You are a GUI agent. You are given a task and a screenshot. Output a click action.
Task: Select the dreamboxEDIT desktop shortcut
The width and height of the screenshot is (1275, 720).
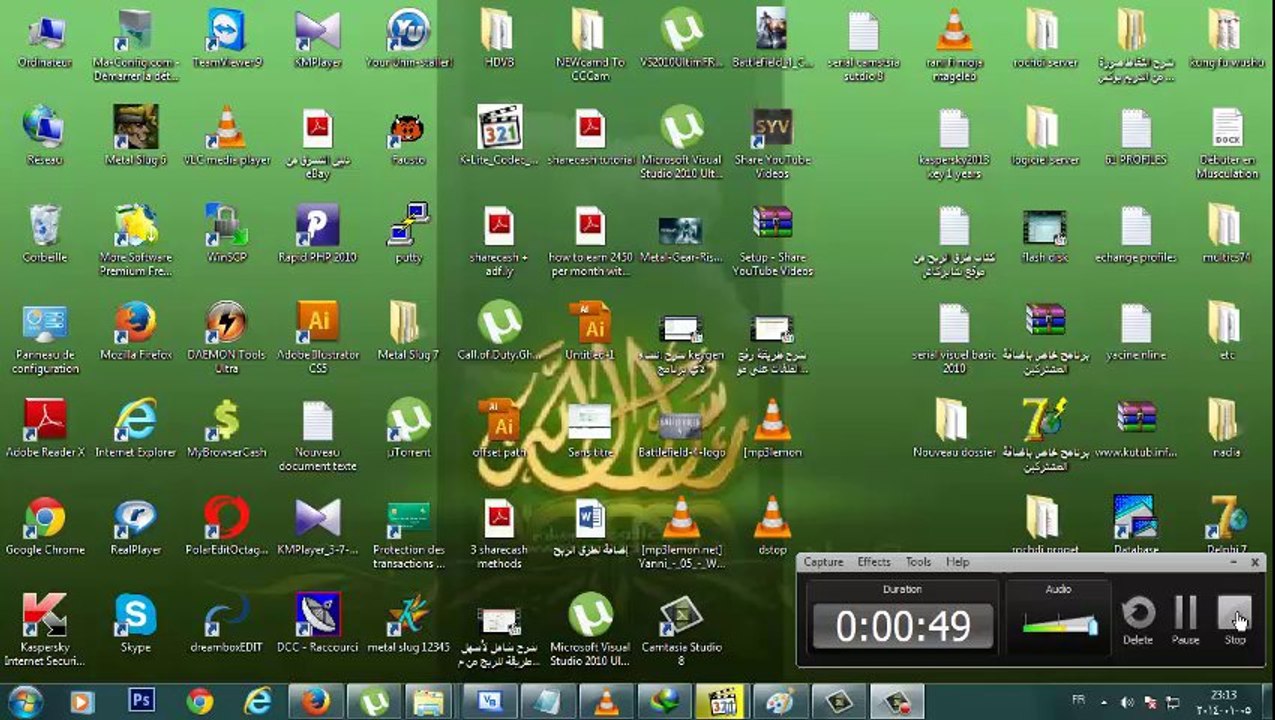227,623
